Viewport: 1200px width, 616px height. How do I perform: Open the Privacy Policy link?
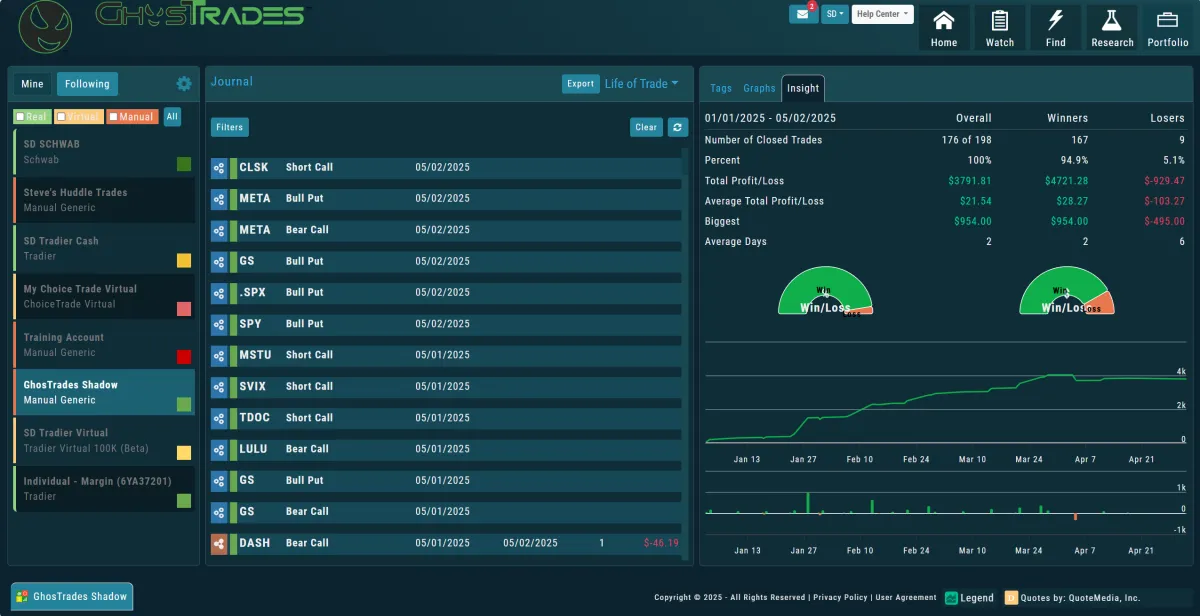point(840,598)
